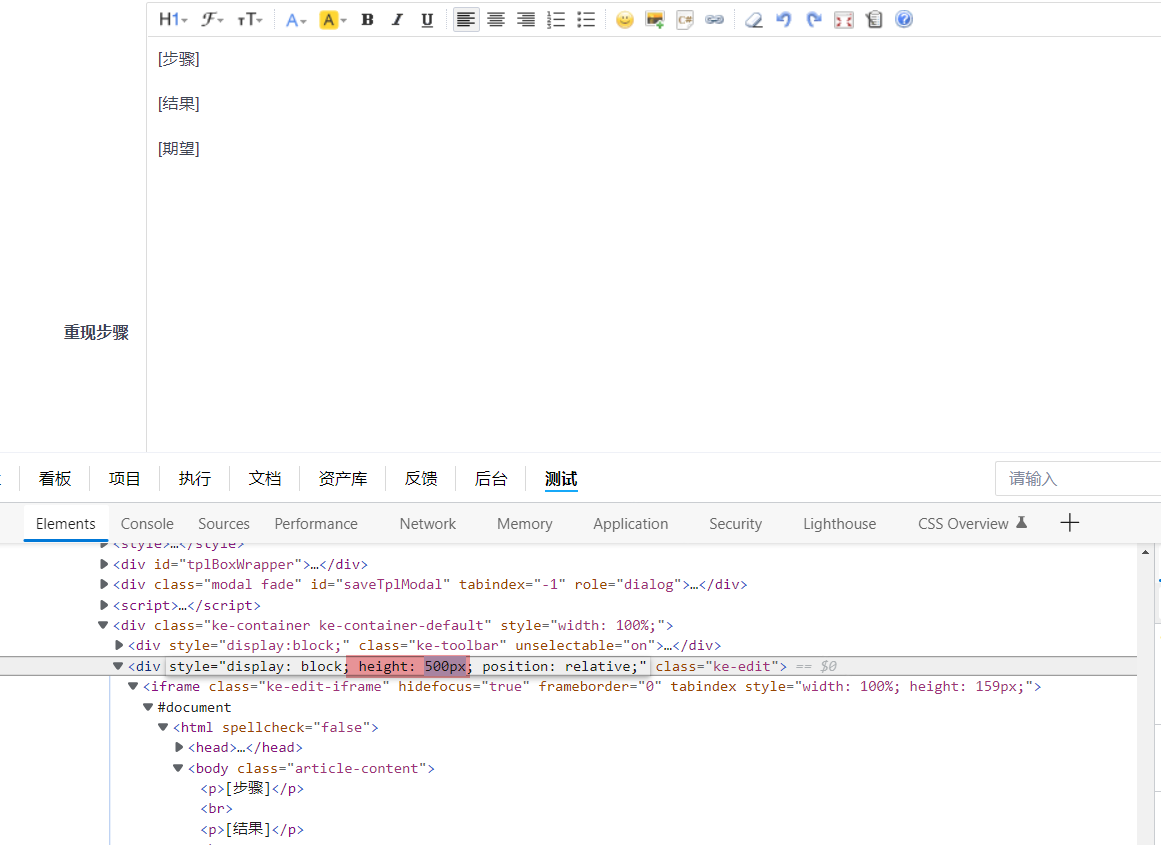The width and height of the screenshot is (1161, 845).
Task: Expand the head node
Action: 178,747
